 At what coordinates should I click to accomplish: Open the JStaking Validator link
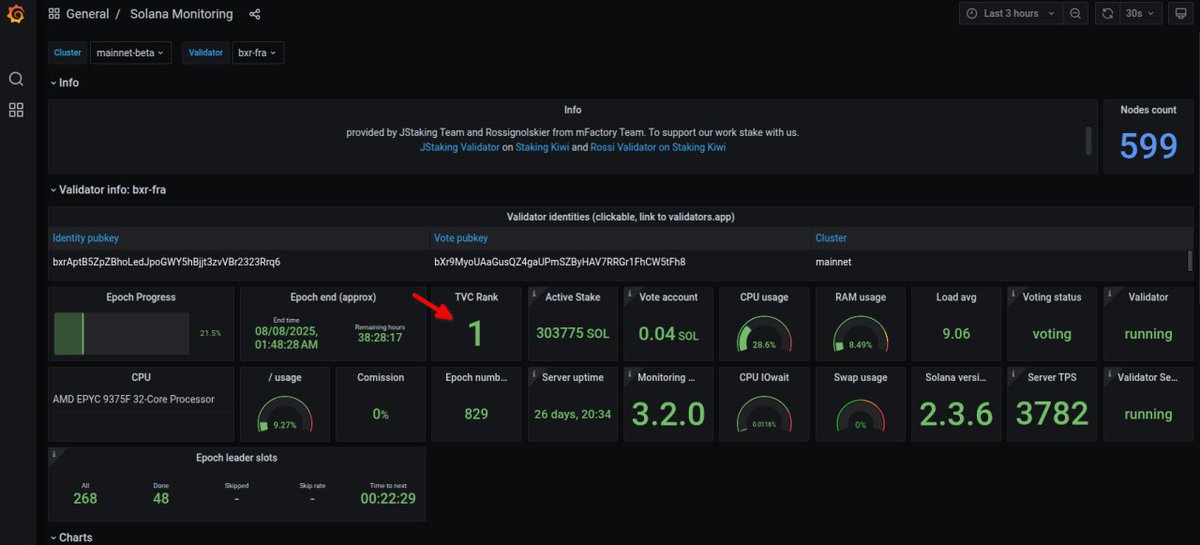[x=459, y=147]
